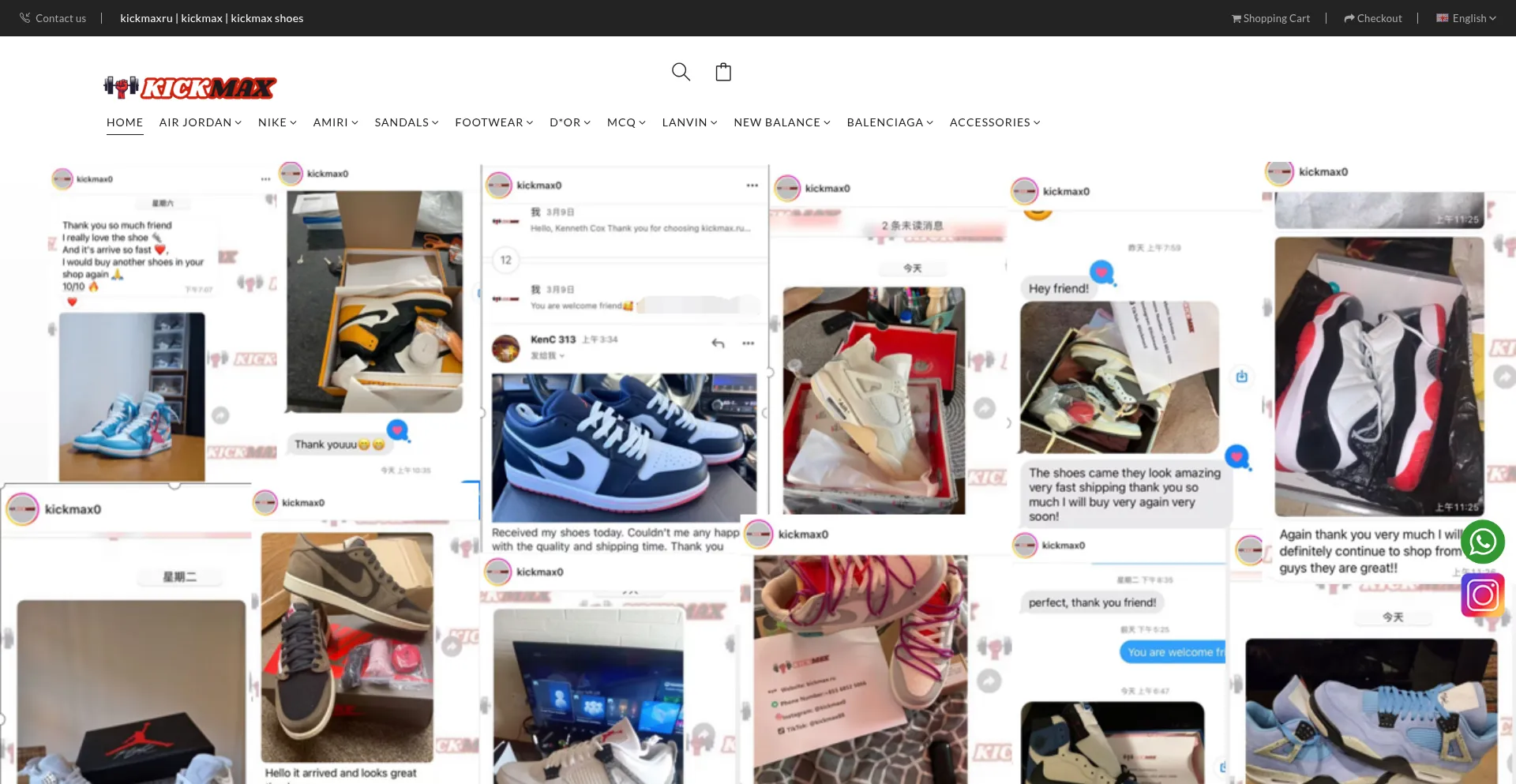1516x784 pixels.
Task: Click the cream Jordan 4 in red box photo
Action: (x=874, y=400)
